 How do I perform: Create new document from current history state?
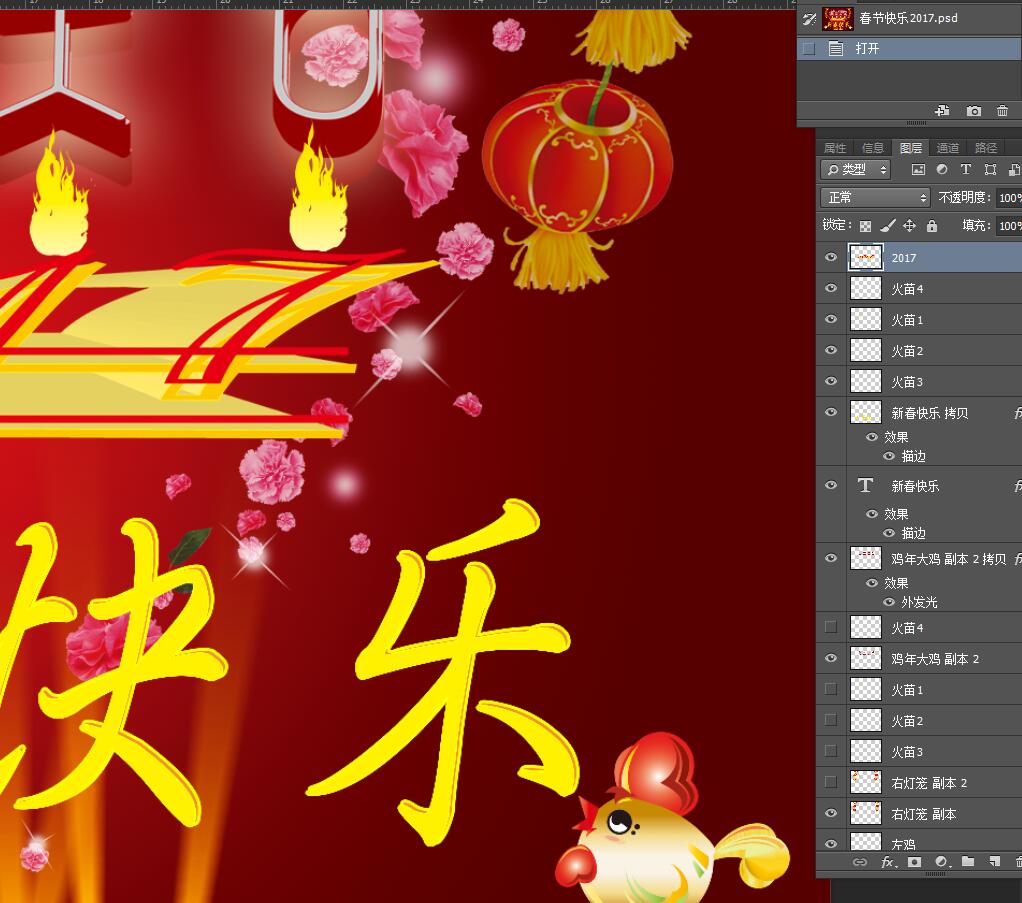(x=942, y=111)
